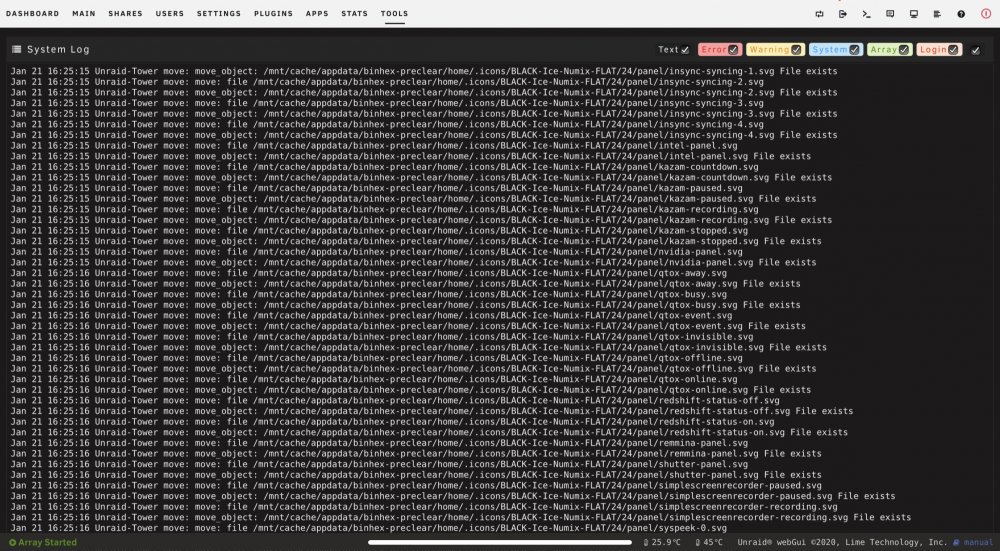
Task: Click log line ending kazam-stopped.svg File exists
Action: tap(416, 241)
